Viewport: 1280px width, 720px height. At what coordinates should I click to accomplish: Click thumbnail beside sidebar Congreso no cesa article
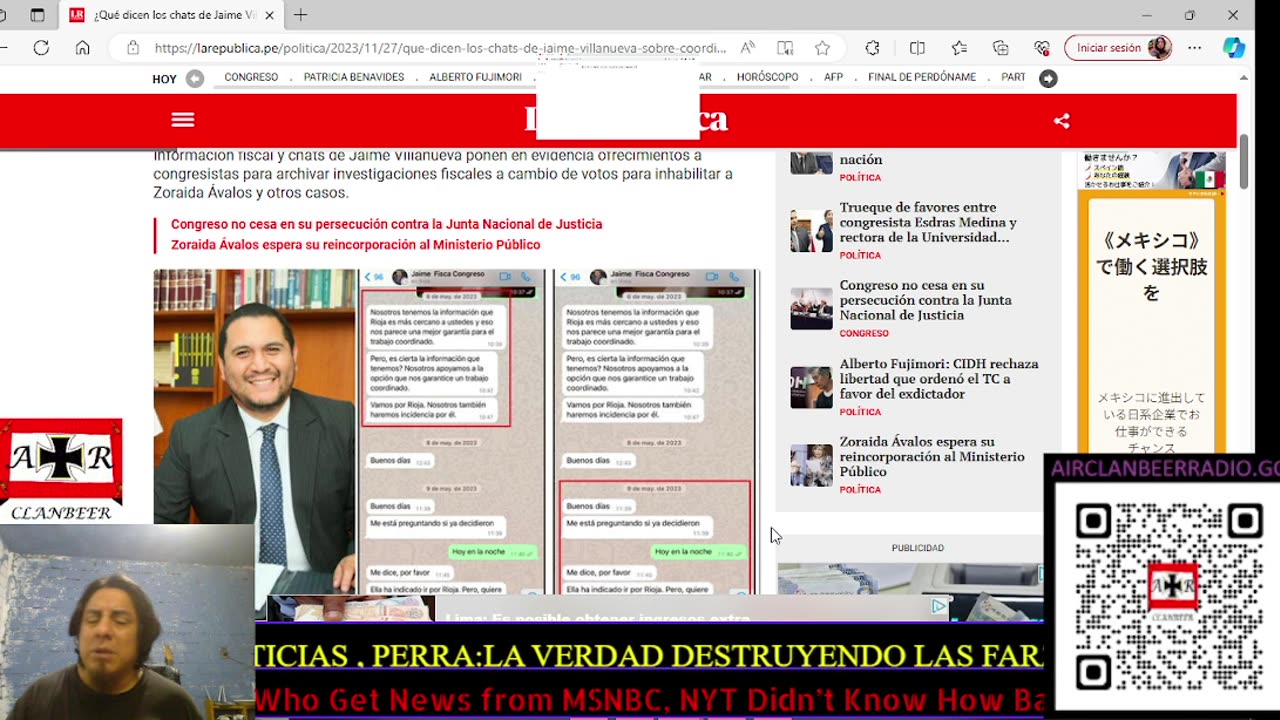tap(811, 309)
